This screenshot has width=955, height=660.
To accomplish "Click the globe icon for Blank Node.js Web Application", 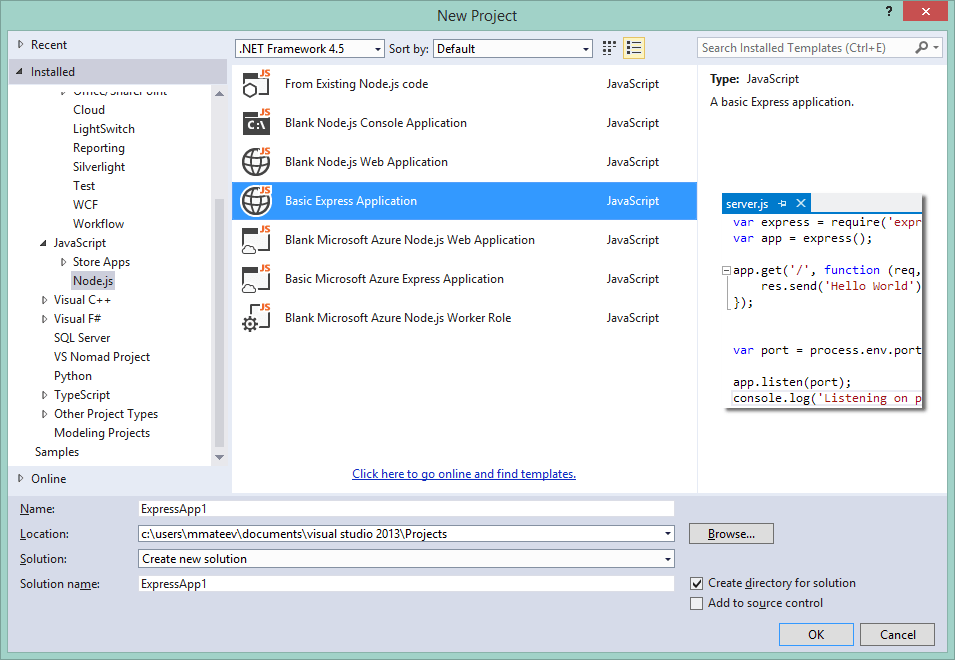I will click(x=254, y=161).
